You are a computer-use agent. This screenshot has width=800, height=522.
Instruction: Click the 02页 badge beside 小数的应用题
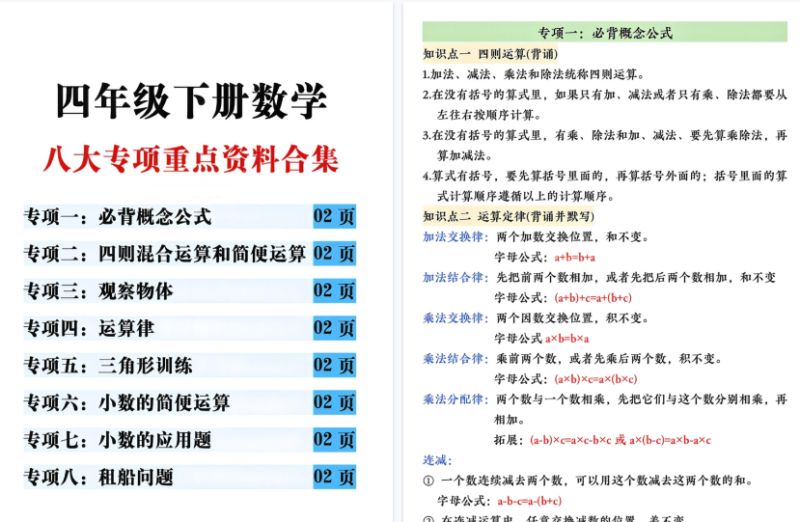(334, 440)
